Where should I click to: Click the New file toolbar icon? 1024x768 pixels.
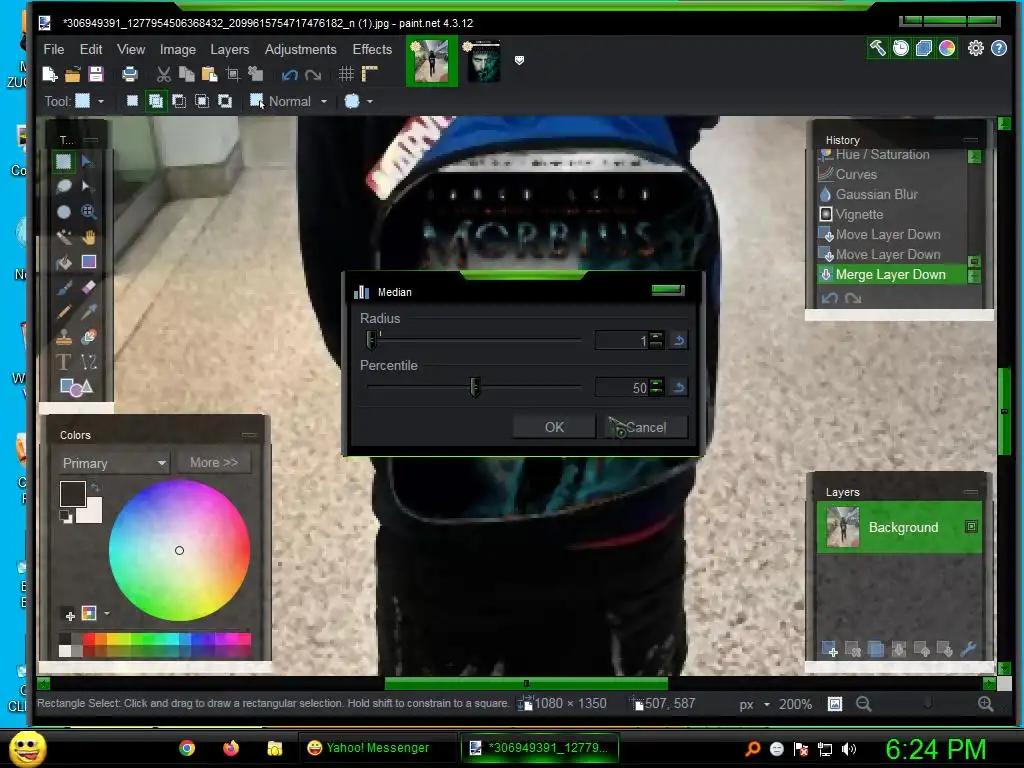click(50, 74)
